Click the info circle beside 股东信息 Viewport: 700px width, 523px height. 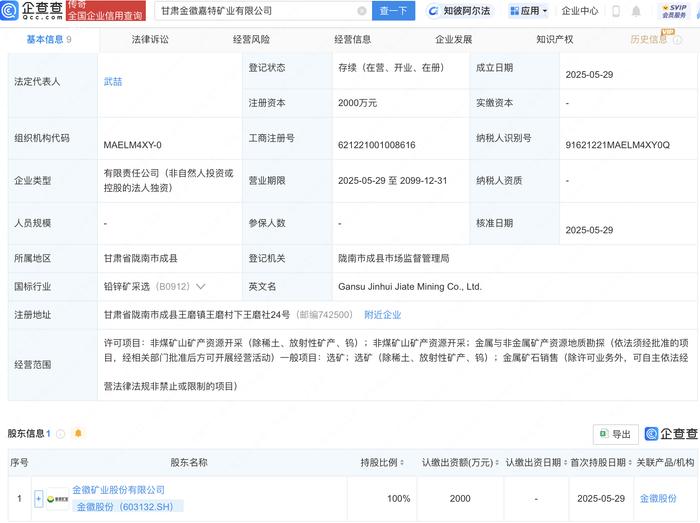pos(61,434)
